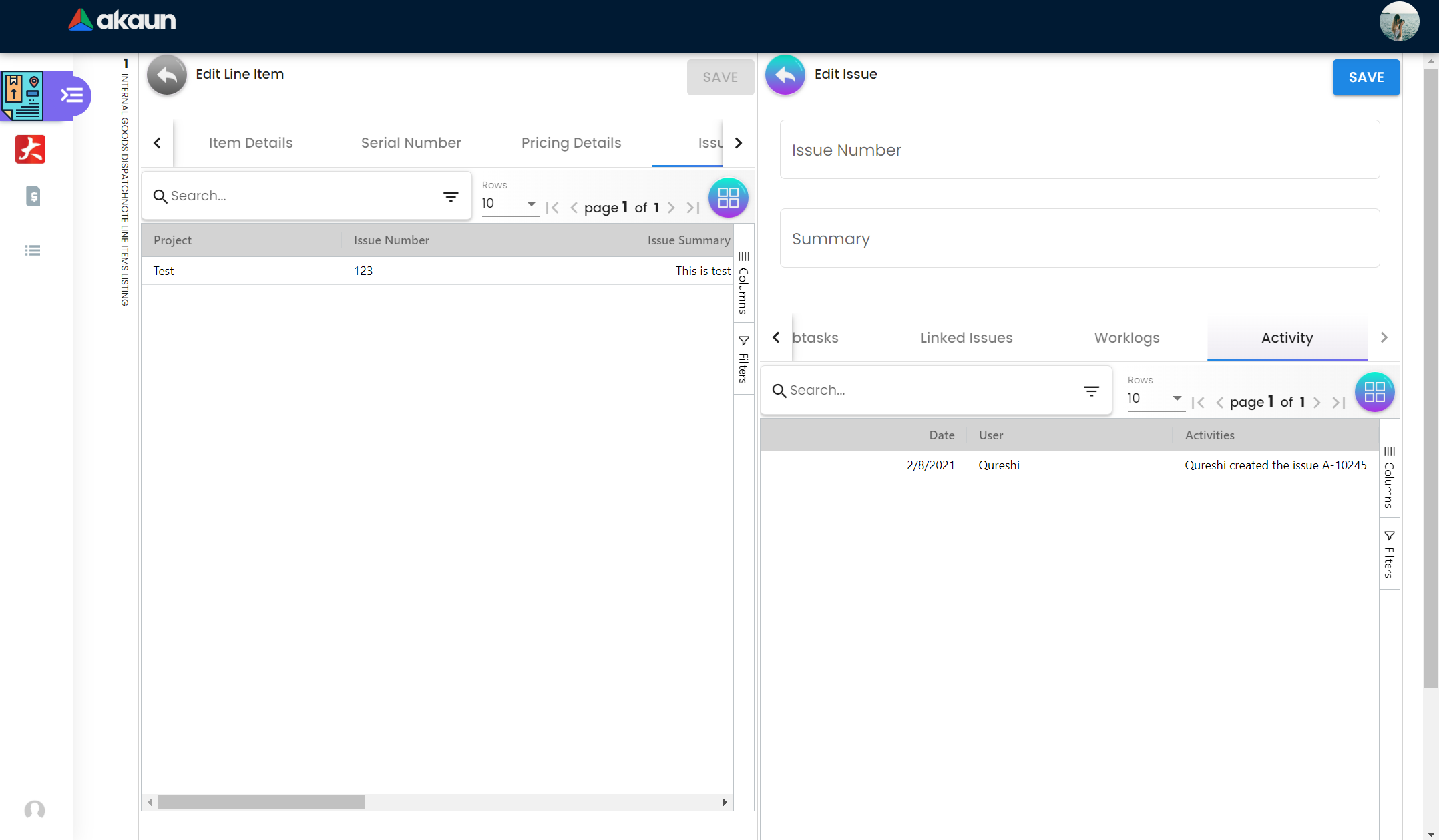1439x840 pixels.
Task: Click the list icon in left sidebar
Action: [33, 250]
